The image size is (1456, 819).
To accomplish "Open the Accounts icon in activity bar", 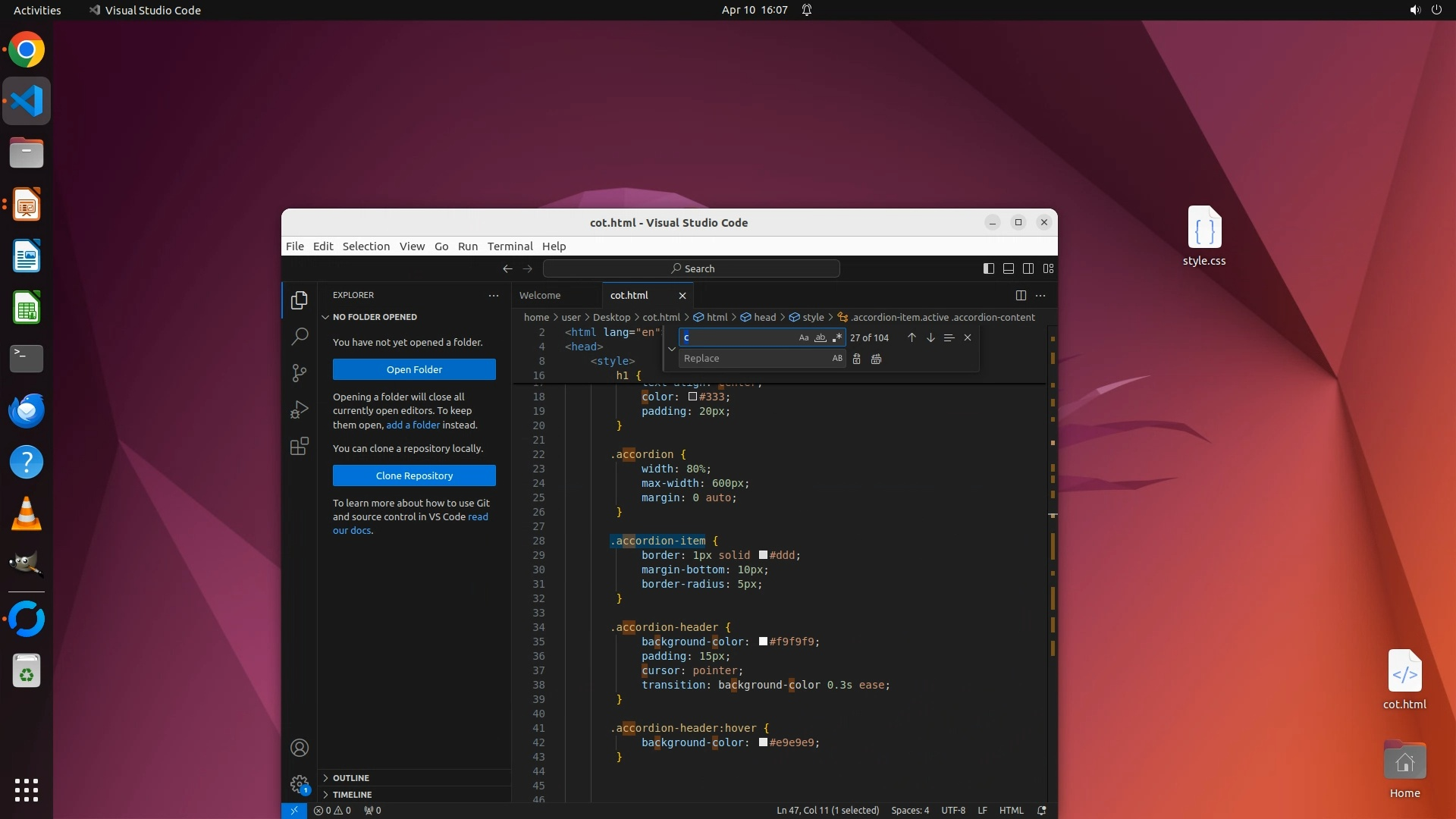I will 300,748.
